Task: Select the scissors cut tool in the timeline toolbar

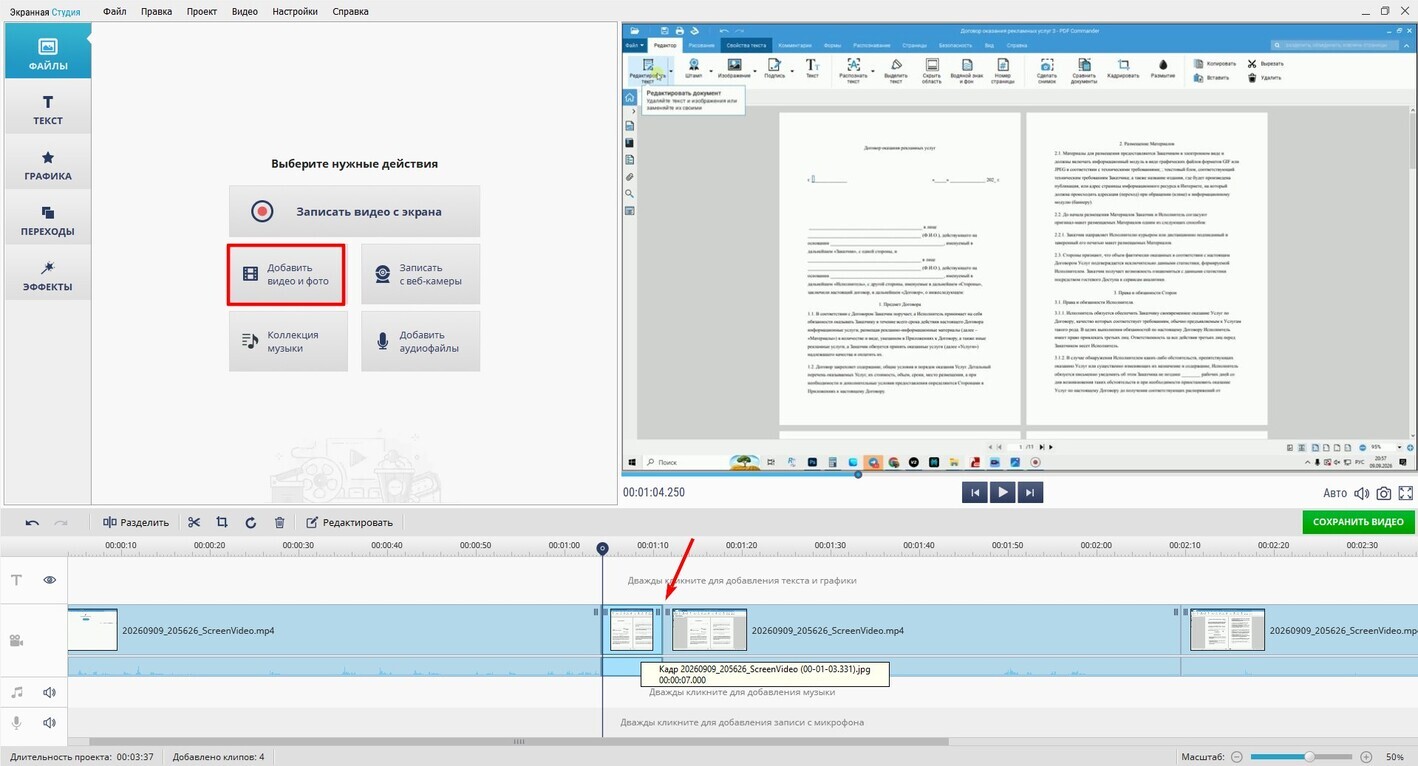Action: (x=194, y=522)
